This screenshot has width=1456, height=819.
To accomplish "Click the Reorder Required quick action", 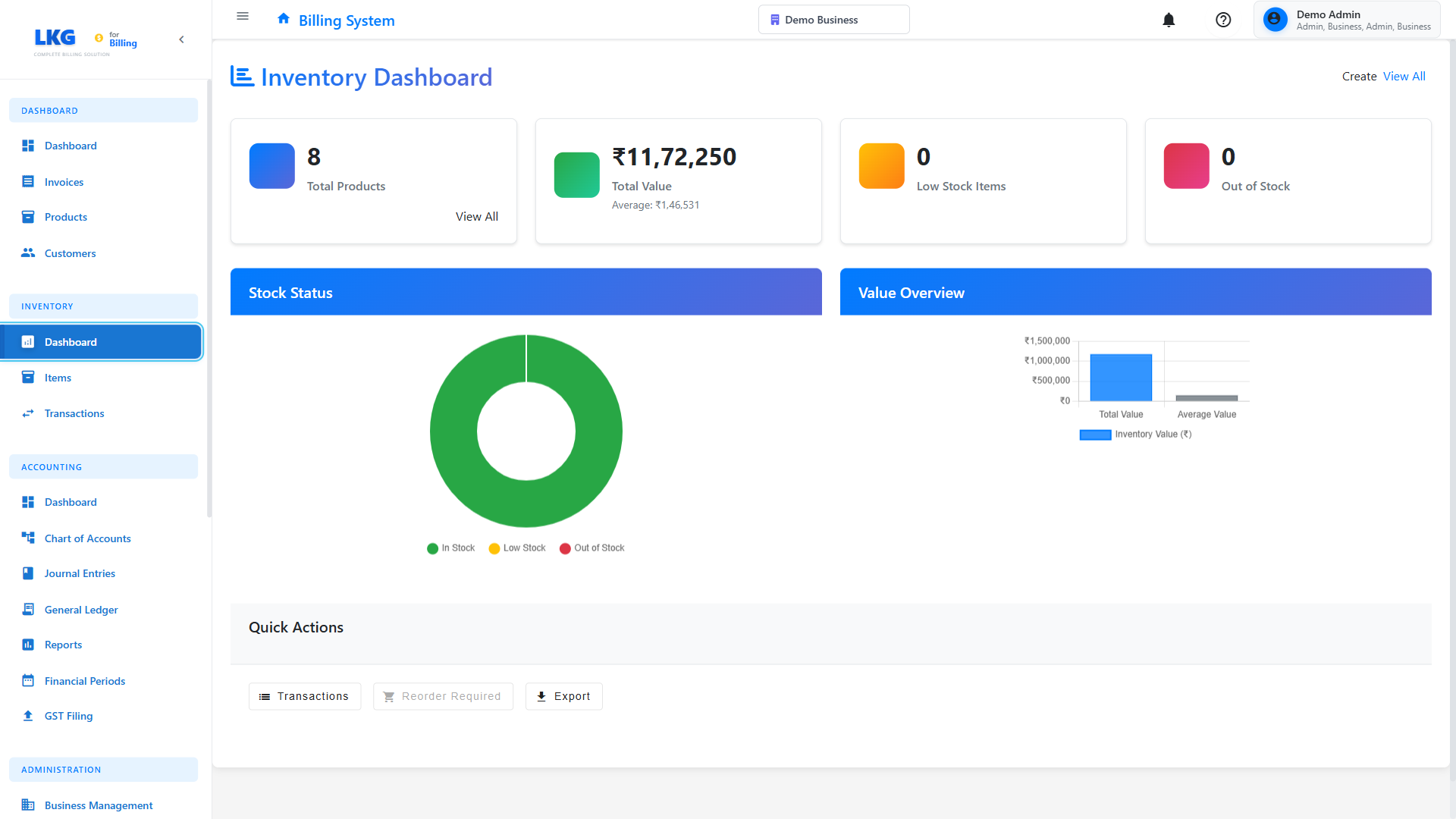I will [443, 696].
